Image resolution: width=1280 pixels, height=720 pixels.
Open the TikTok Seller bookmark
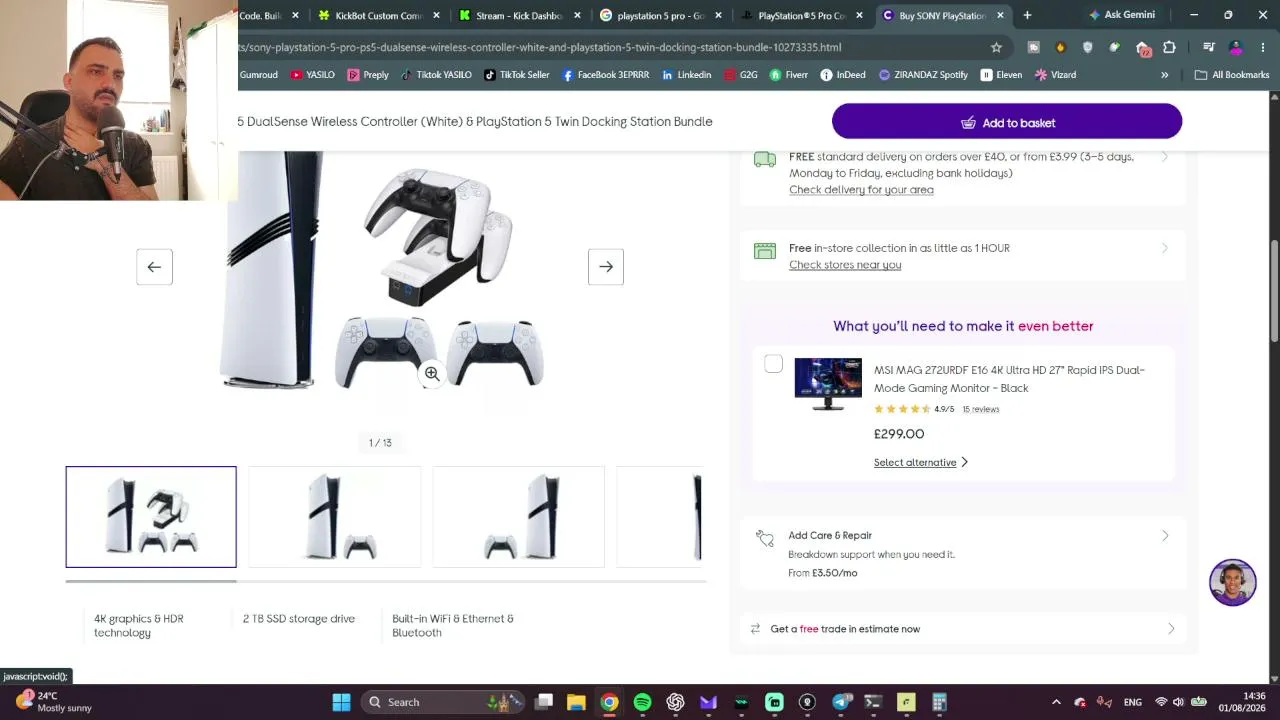pos(516,75)
